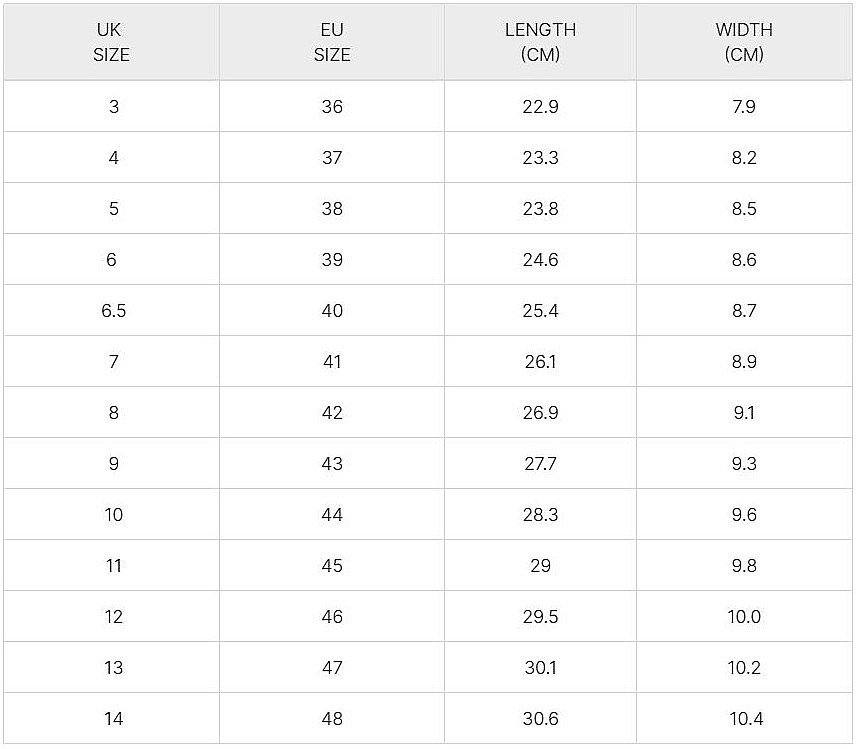Click the length value 30.1

(540, 667)
